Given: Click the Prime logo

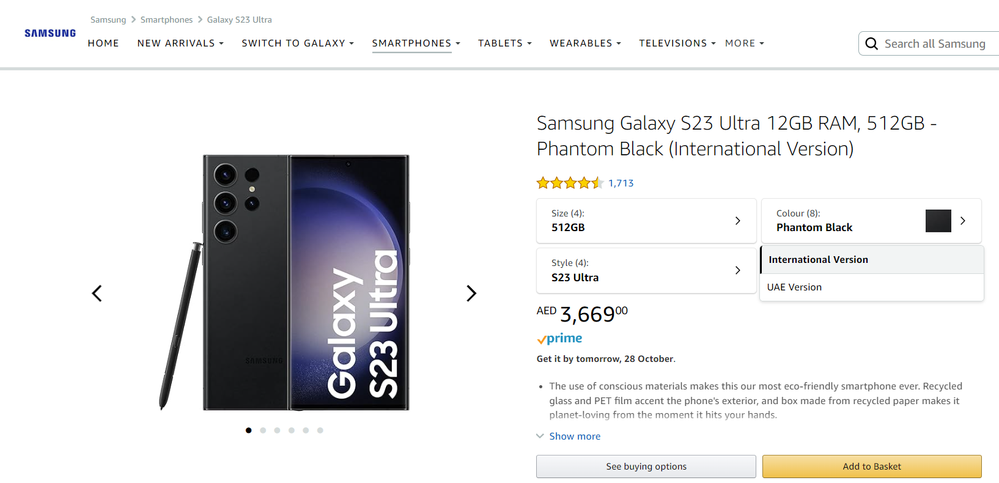Looking at the screenshot, I should point(559,339).
